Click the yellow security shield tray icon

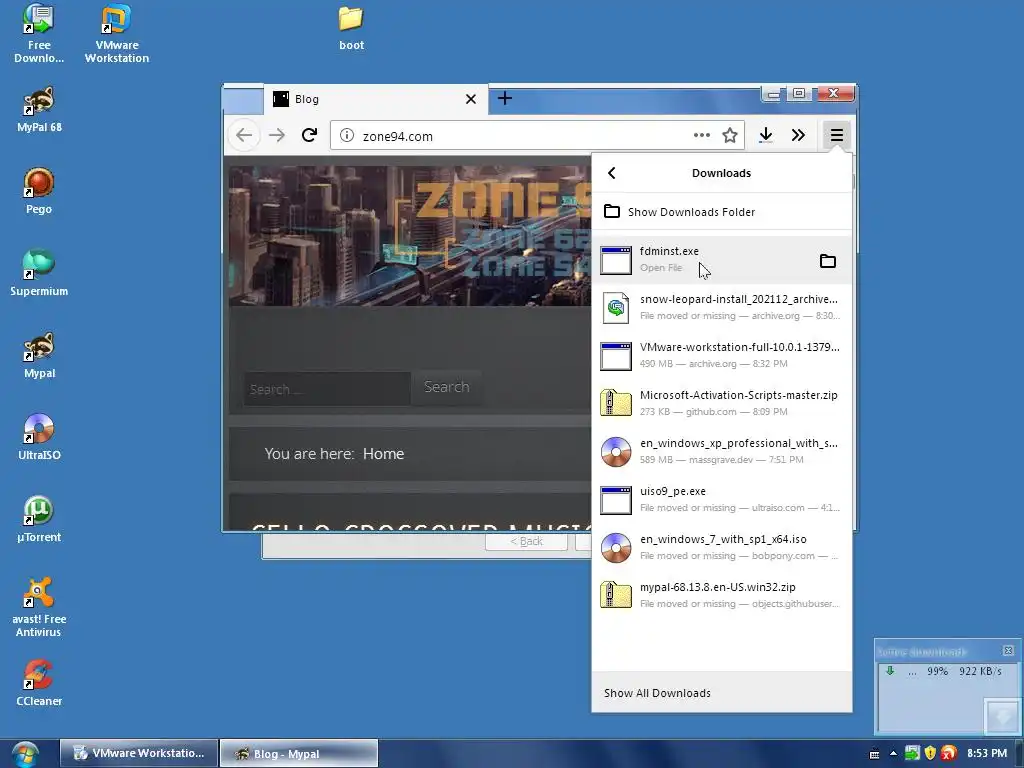930,753
